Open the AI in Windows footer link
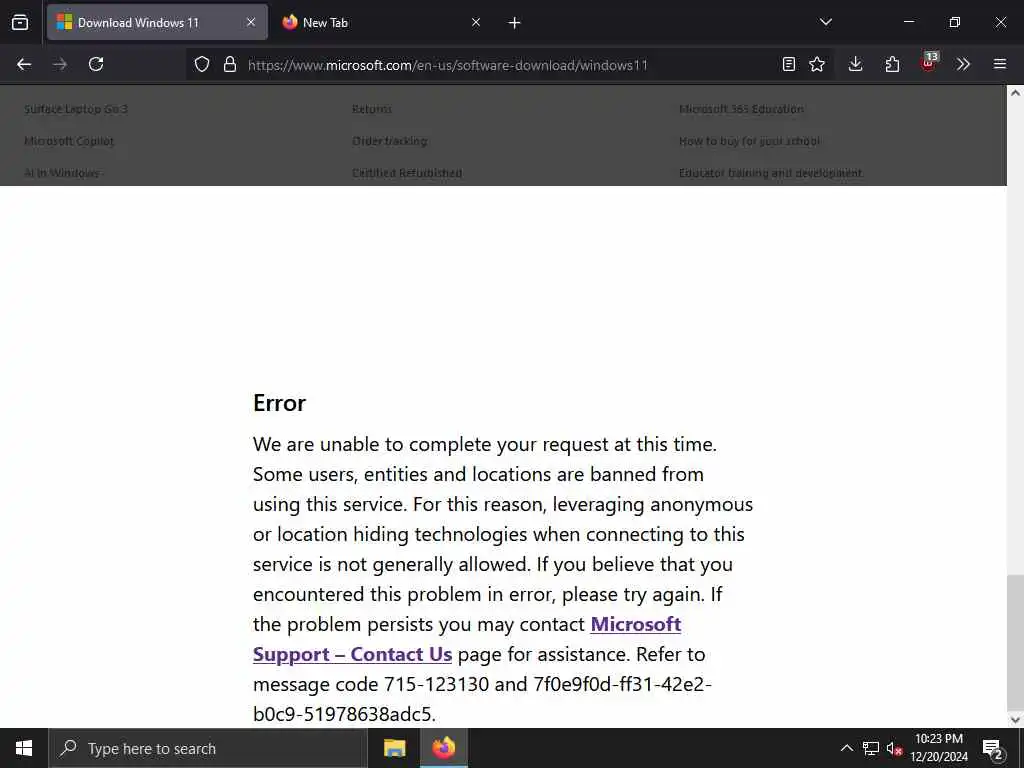This screenshot has width=1024, height=768. point(62,173)
